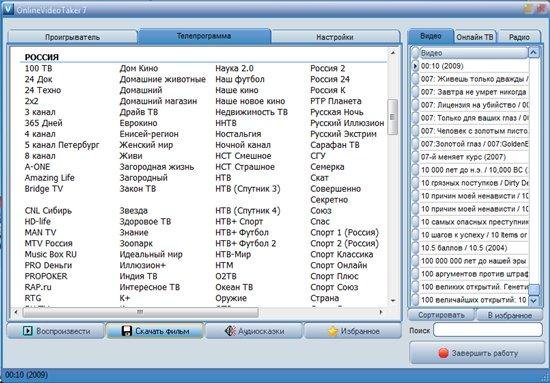Click the Поиск search input field

pyautogui.click(x=488, y=330)
